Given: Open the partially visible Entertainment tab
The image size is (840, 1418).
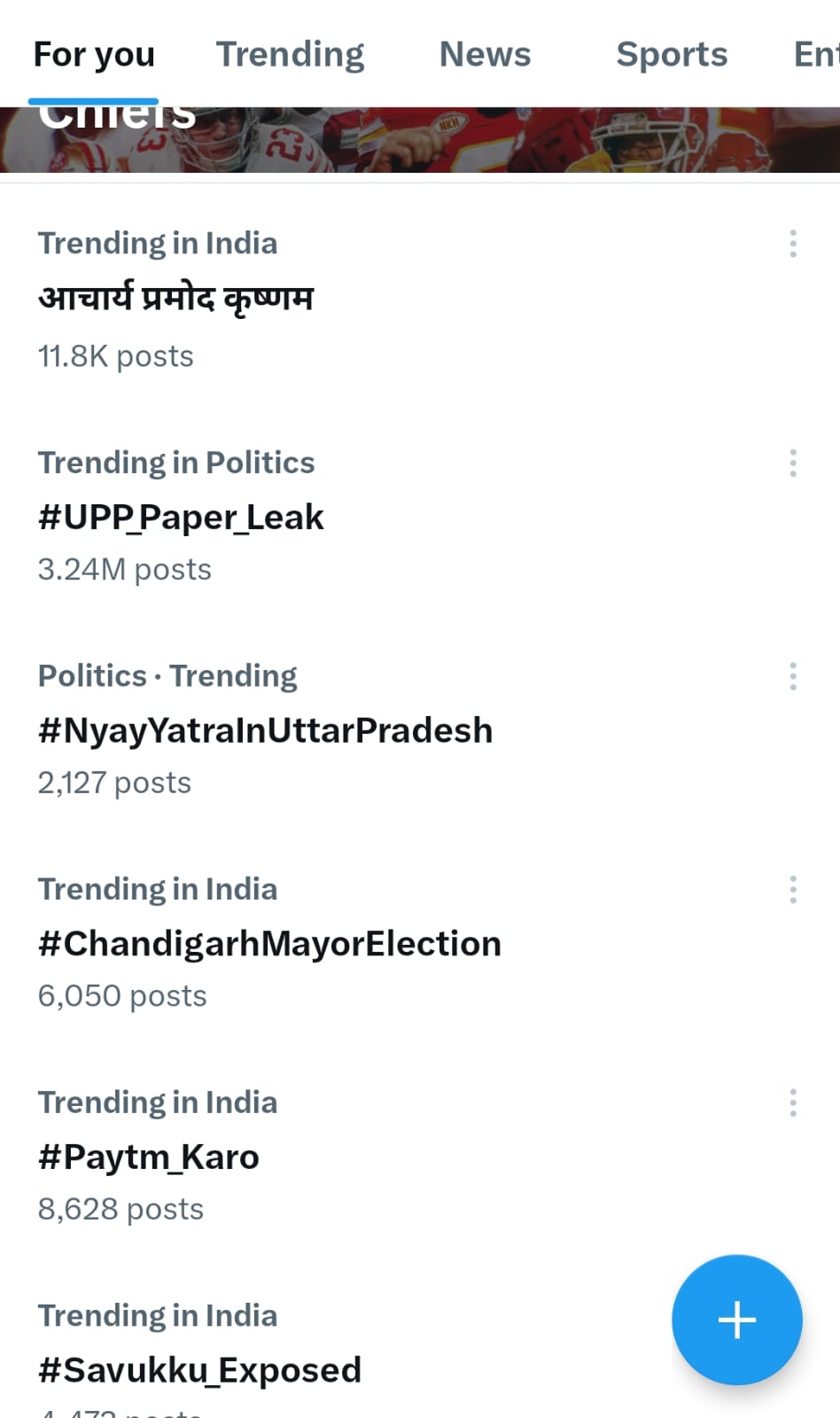Looking at the screenshot, I should [x=815, y=55].
